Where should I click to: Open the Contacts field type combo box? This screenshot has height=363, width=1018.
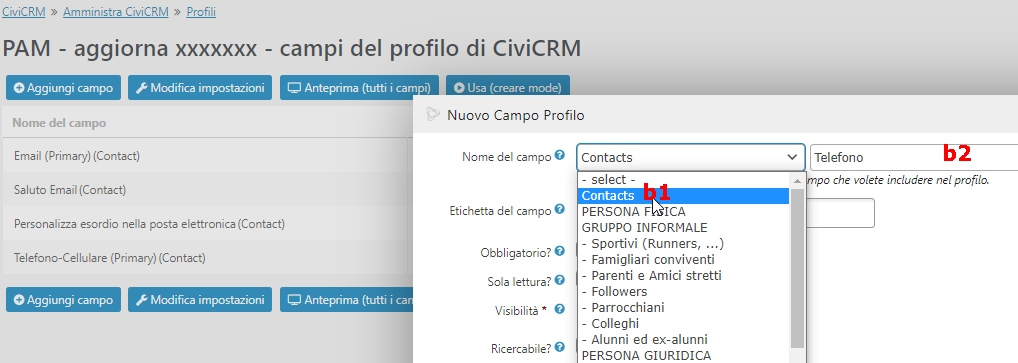(691, 157)
